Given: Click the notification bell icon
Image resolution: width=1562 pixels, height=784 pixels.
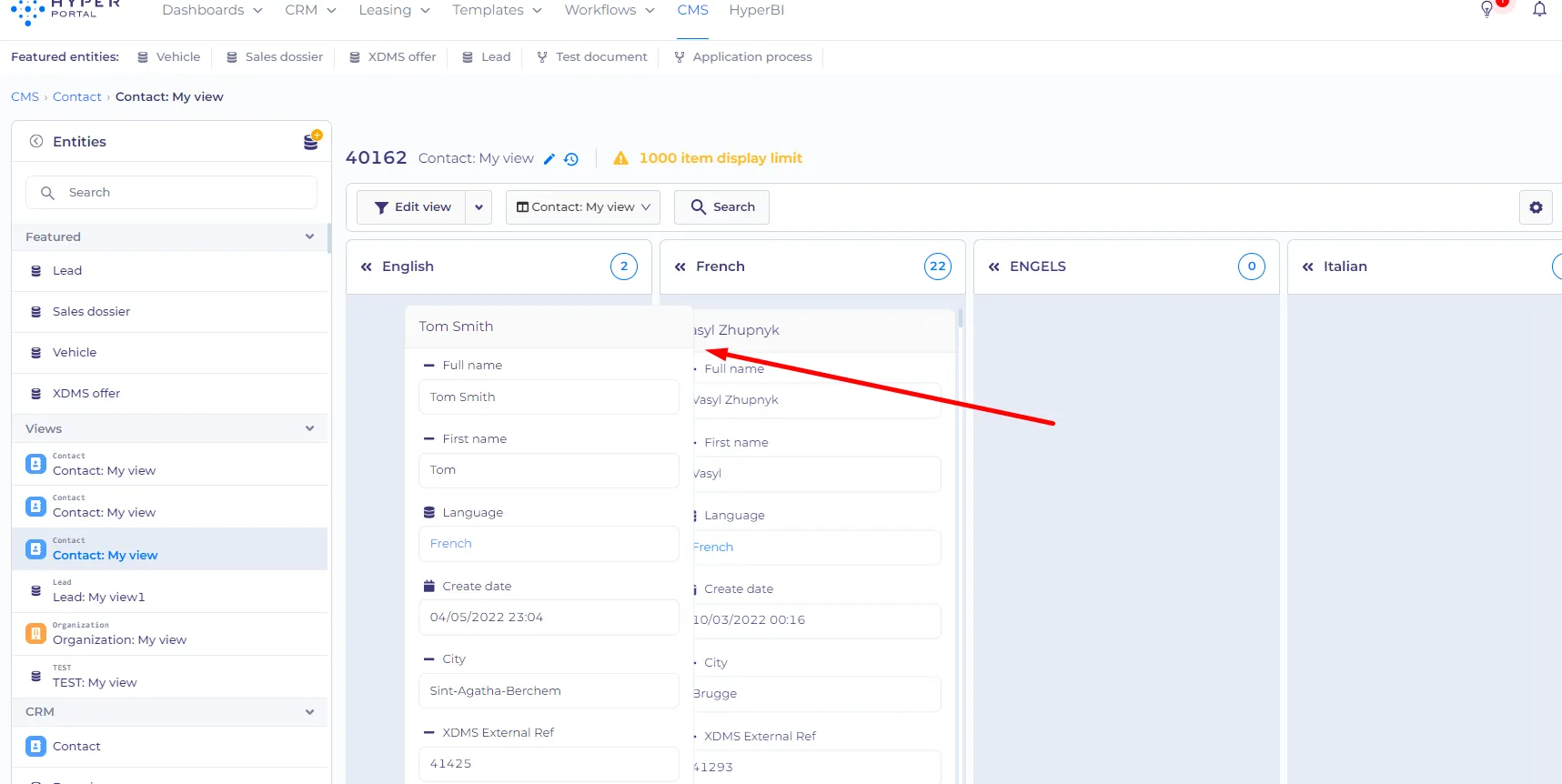Looking at the screenshot, I should [x=1539, y=9].
